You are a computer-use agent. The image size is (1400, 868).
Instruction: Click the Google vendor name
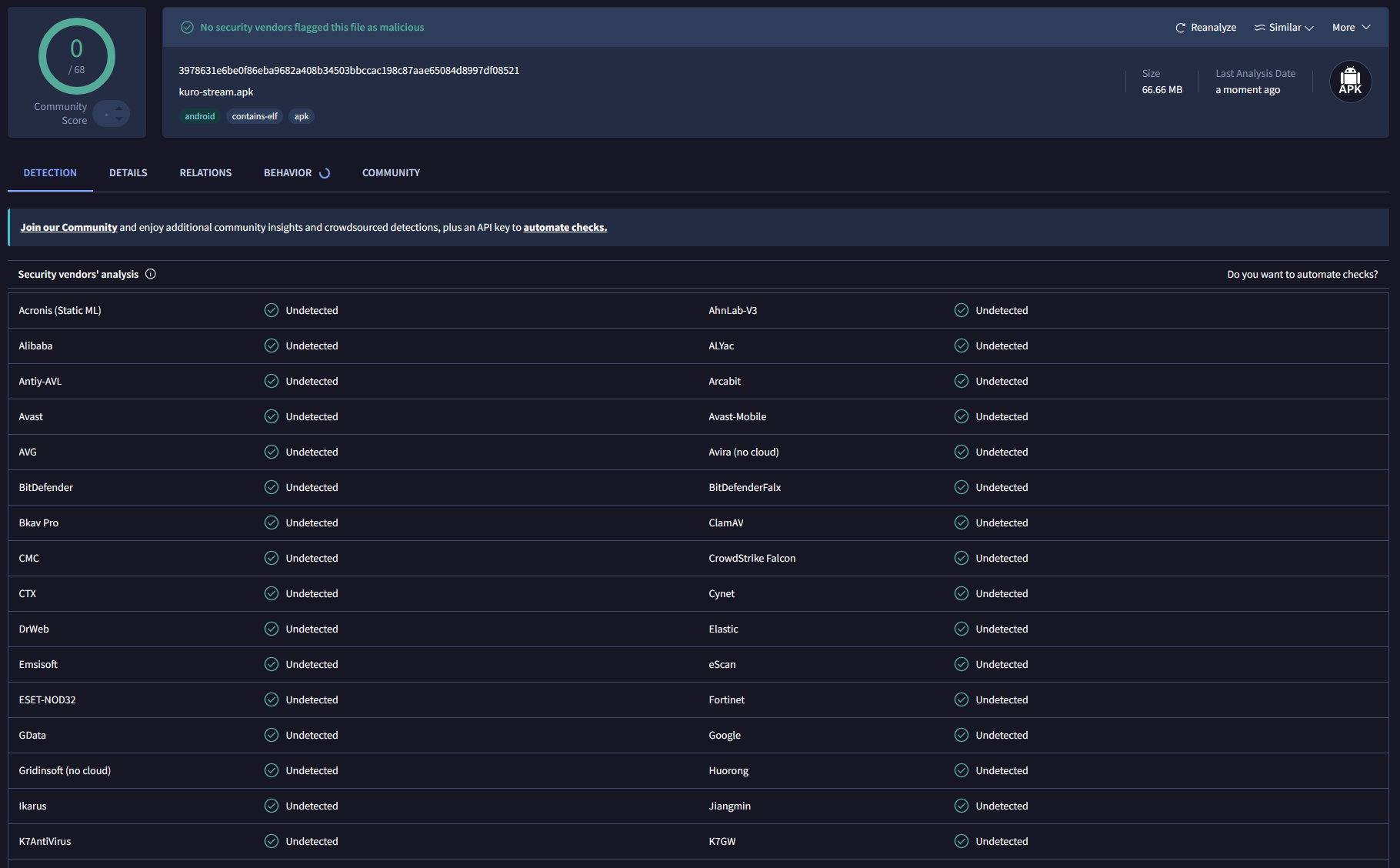click(x=725, y=735)
